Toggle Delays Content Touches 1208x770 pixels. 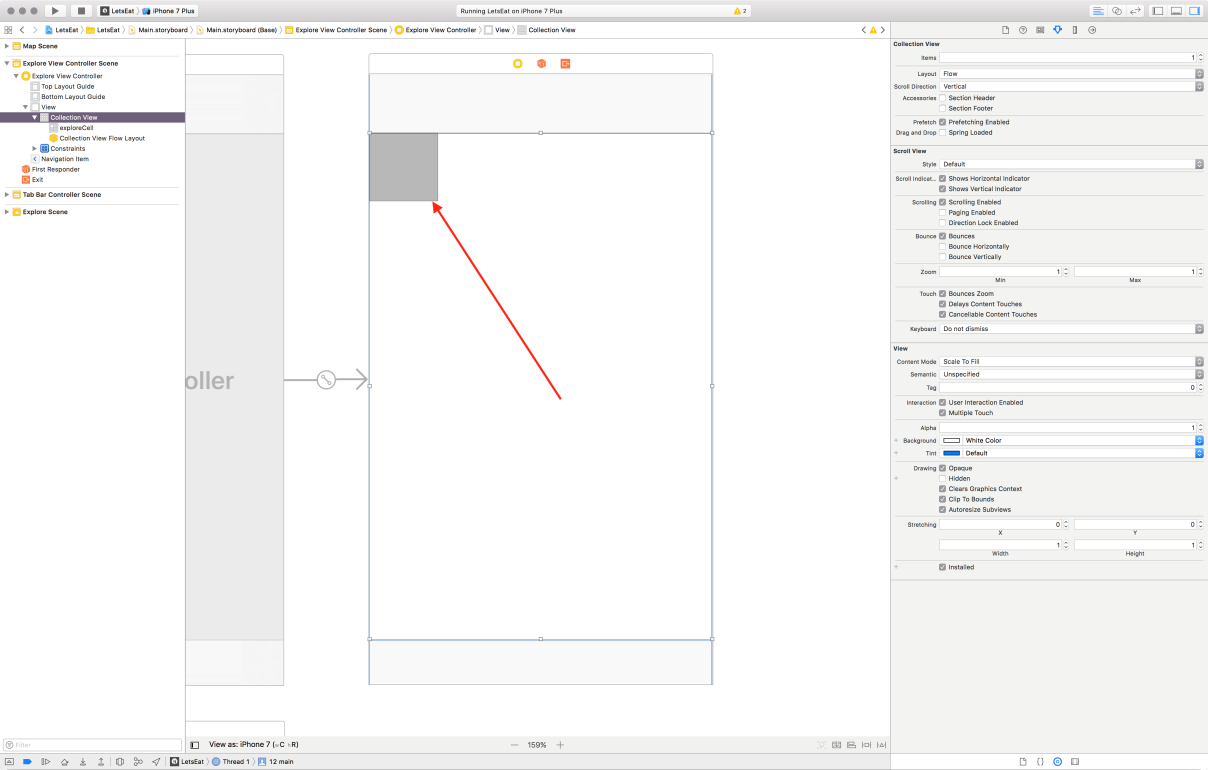(942, 304)
